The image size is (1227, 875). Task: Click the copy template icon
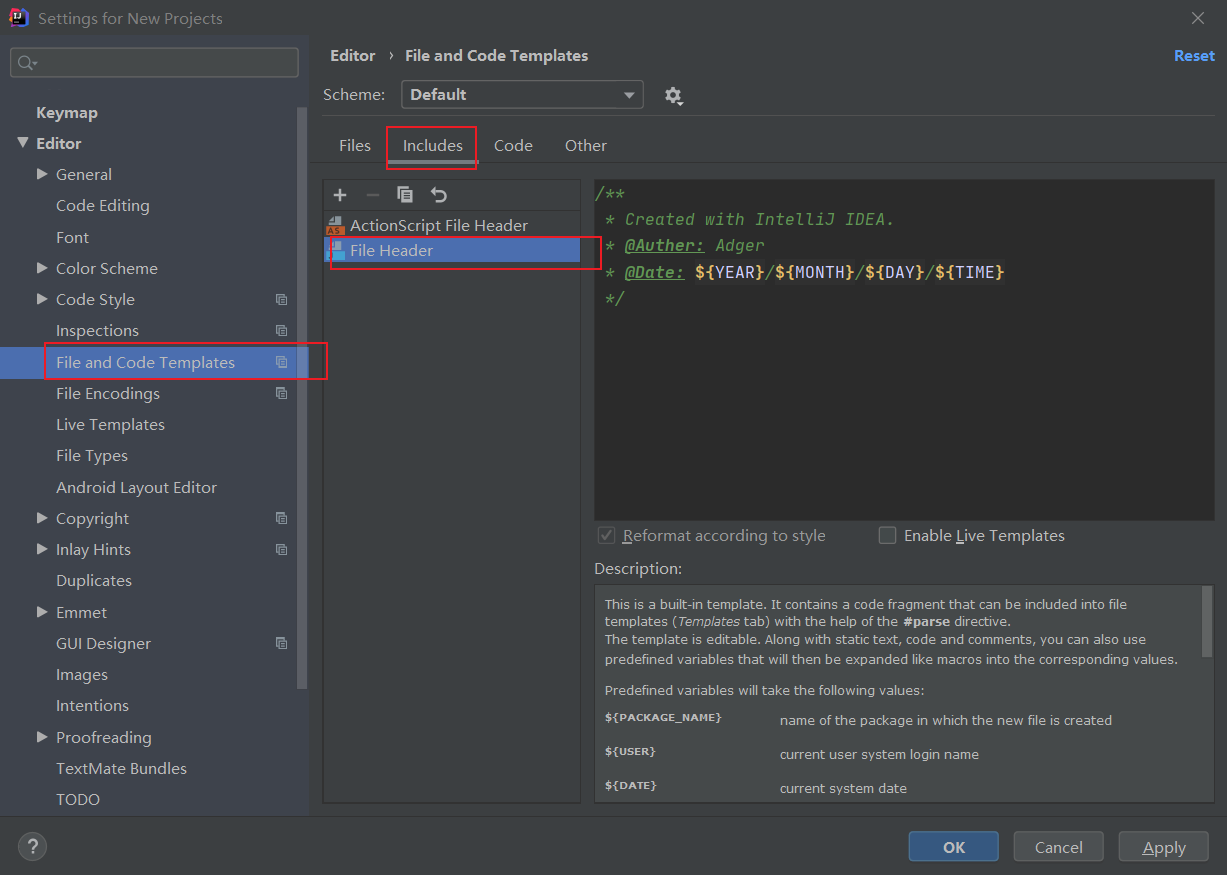(405, 195)
